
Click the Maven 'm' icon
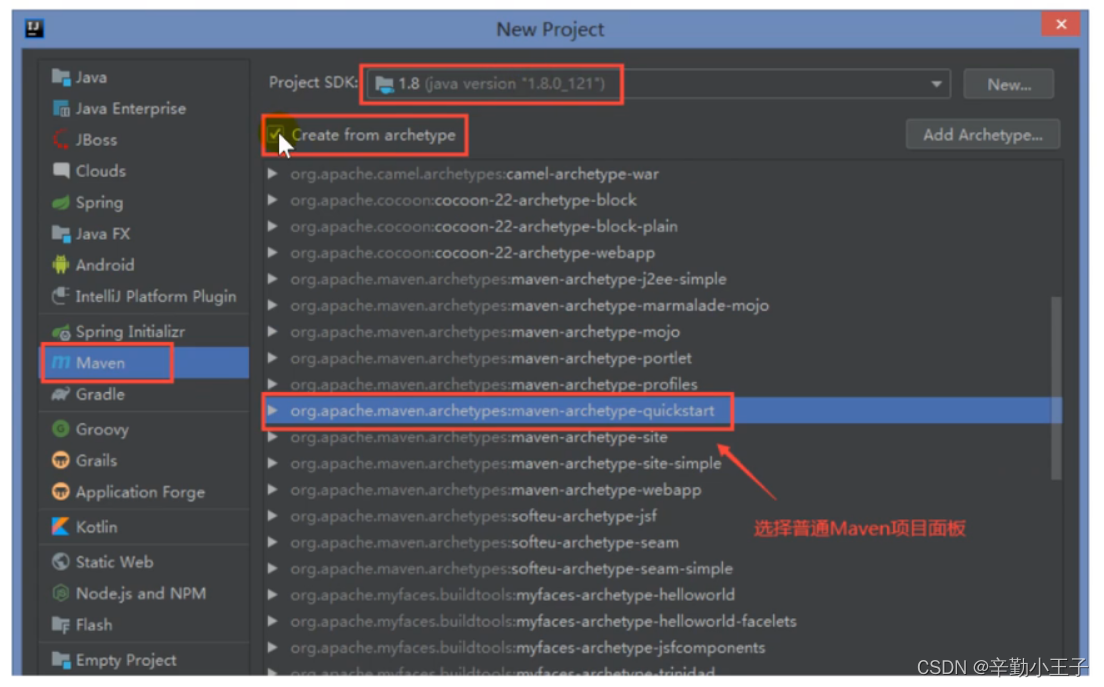click(x=61, y=363)
